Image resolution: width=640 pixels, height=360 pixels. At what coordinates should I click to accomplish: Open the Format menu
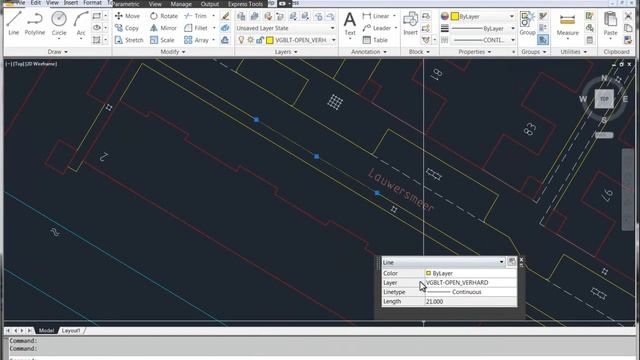click(92, 3)
